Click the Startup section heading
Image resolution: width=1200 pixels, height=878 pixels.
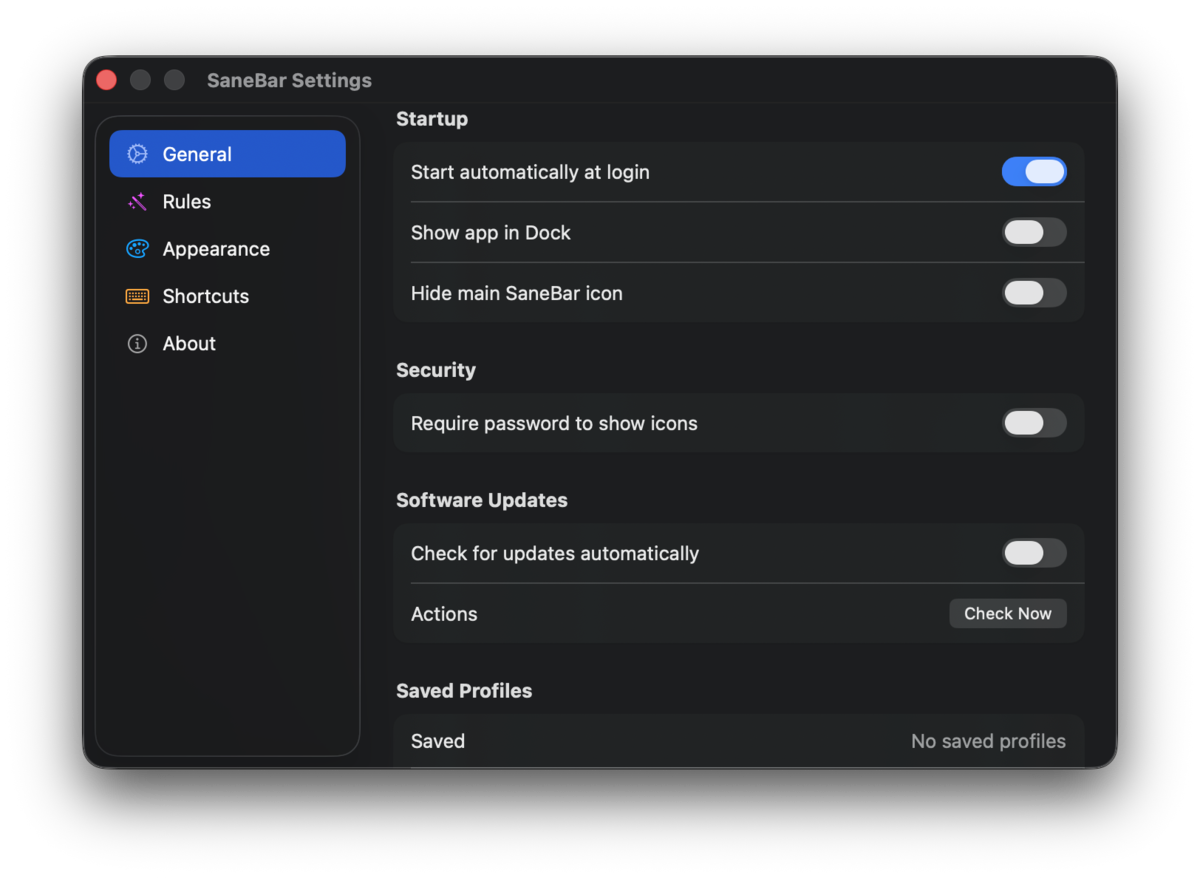[x=432, y=119]
